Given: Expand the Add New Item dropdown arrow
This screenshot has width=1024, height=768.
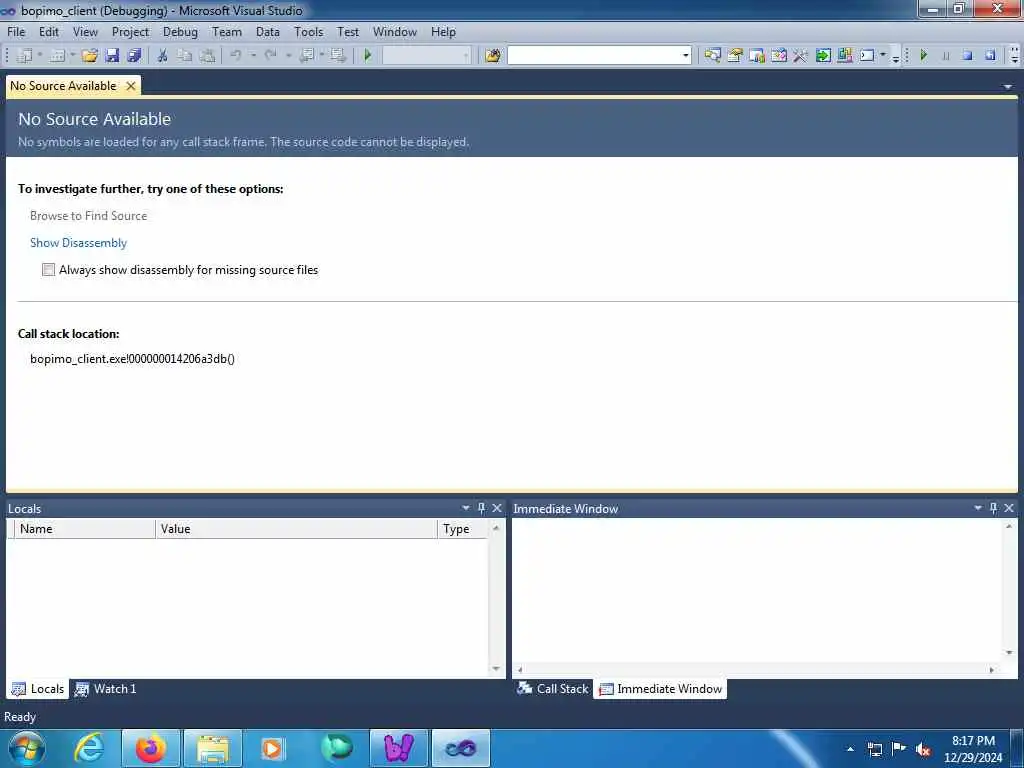Looking at the screenshot, I should pos(72,56).
